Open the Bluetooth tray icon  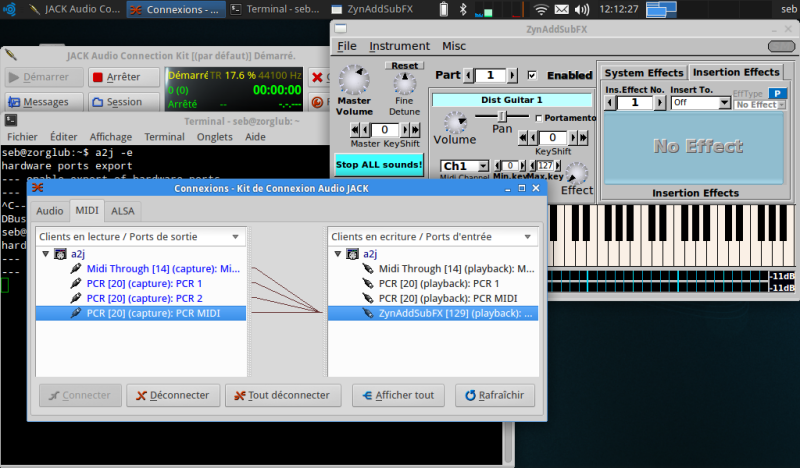(463, 9)
